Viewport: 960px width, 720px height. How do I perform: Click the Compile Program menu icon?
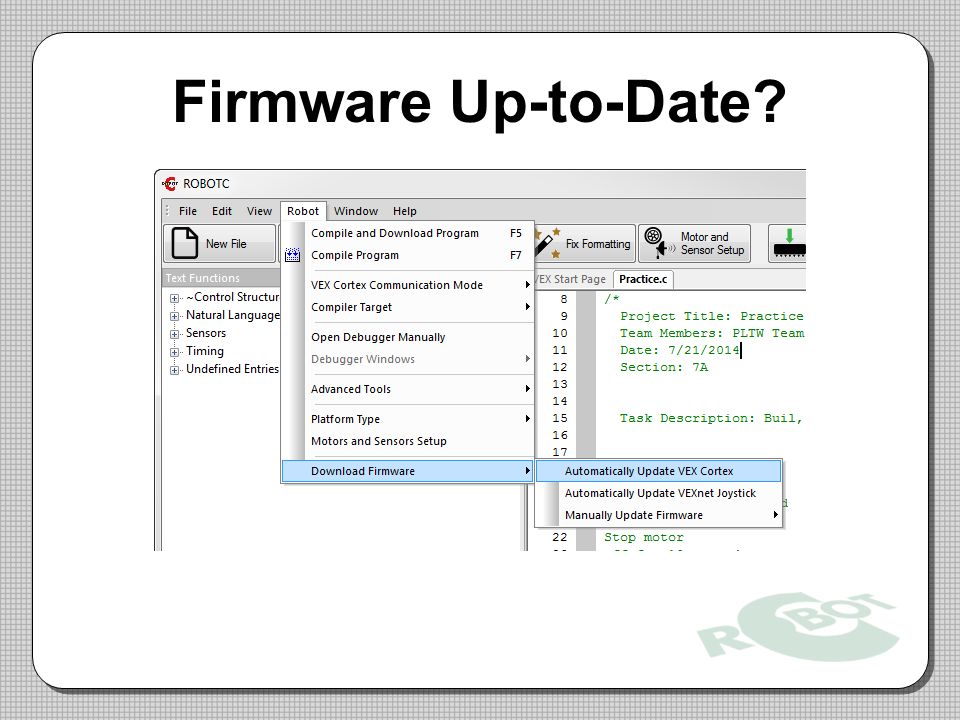293,255
